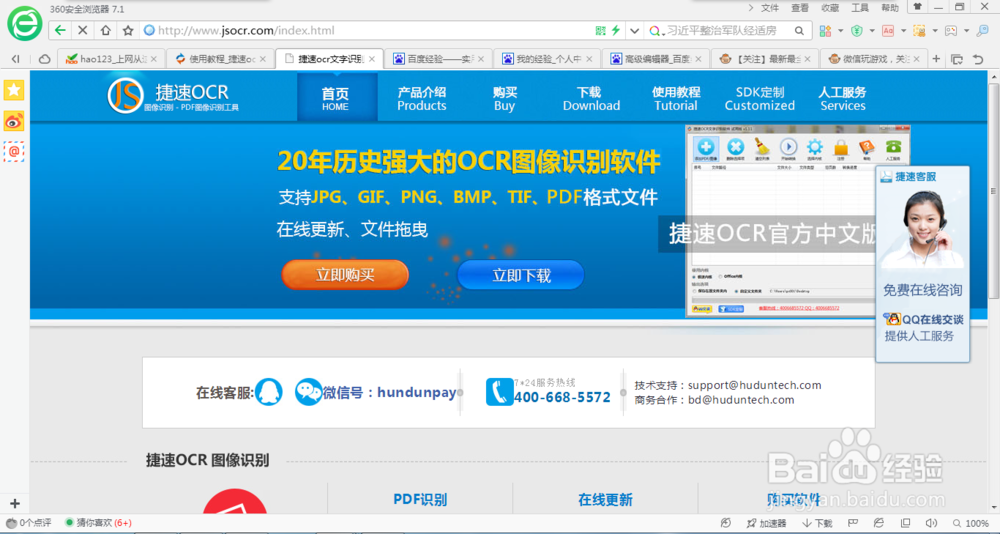Open the tab list button beside new tab
Viewport: 1000px width, 534px height.
tap(957, 59)
